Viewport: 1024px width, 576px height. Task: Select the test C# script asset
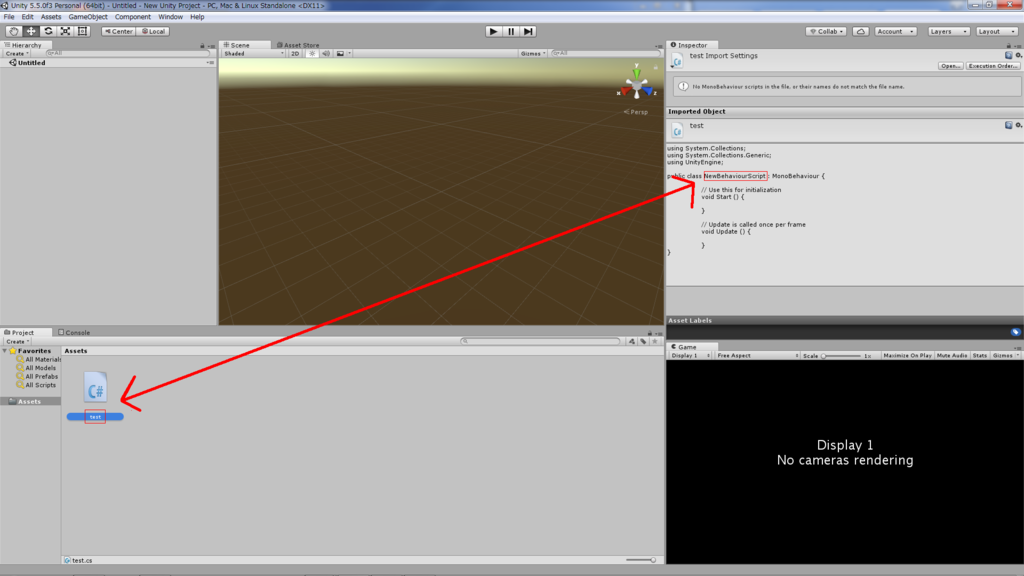[95, 396]
